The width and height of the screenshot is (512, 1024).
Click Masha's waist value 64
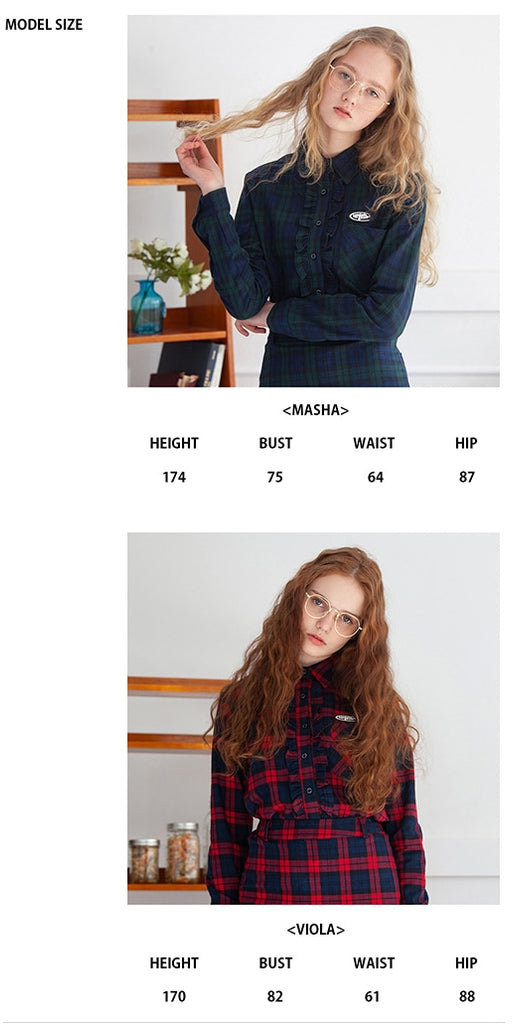[375, 477]
